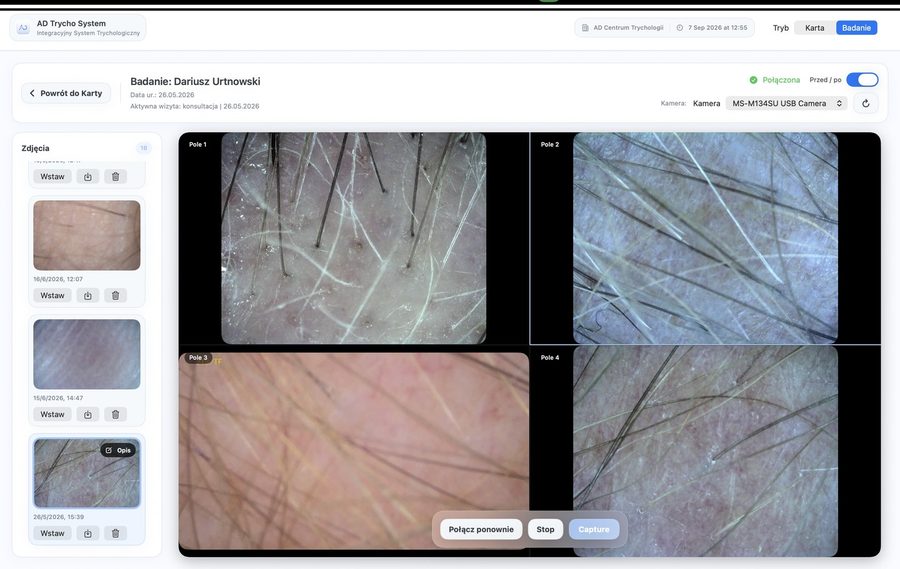Click the clock icon beside 7 Sep 2026

pyautogui.click(x=680, y=28)
